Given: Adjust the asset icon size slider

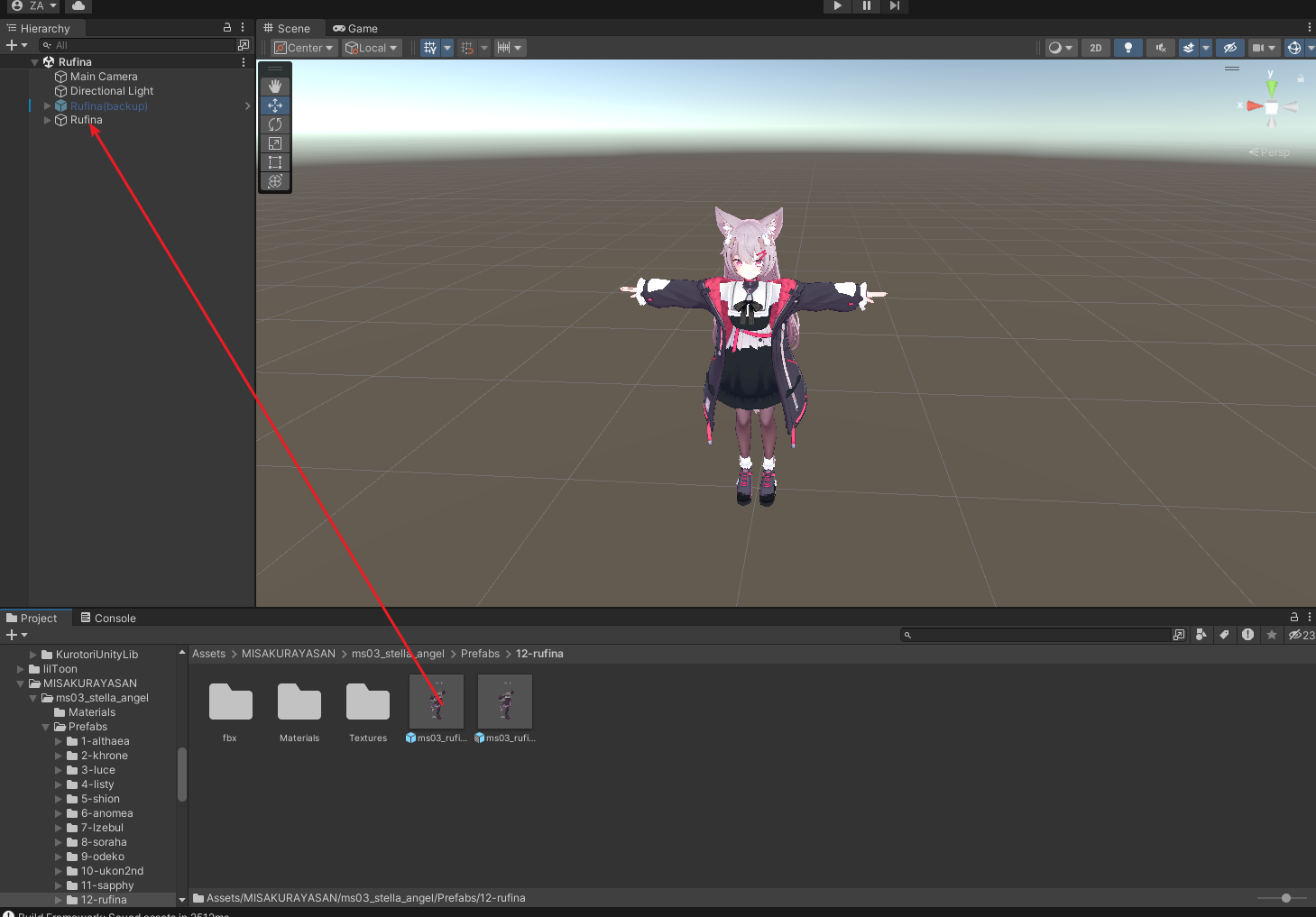Looking at the screenshot, I should 1285,898.
